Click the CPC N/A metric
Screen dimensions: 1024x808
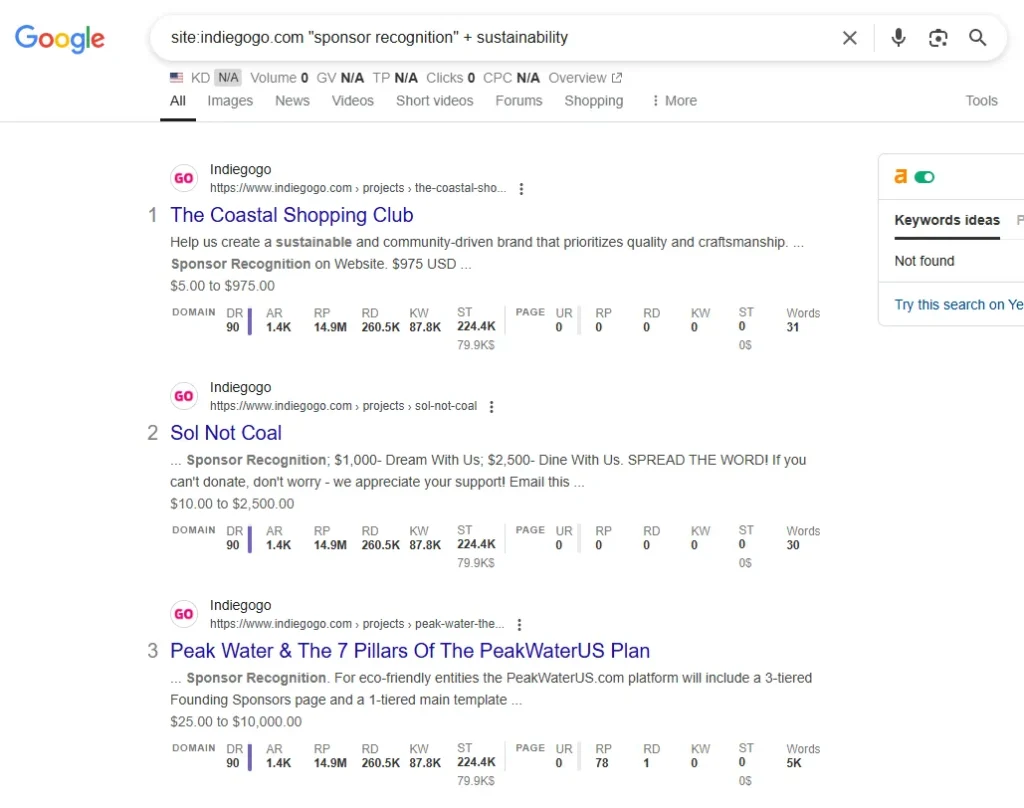point(511,78)
